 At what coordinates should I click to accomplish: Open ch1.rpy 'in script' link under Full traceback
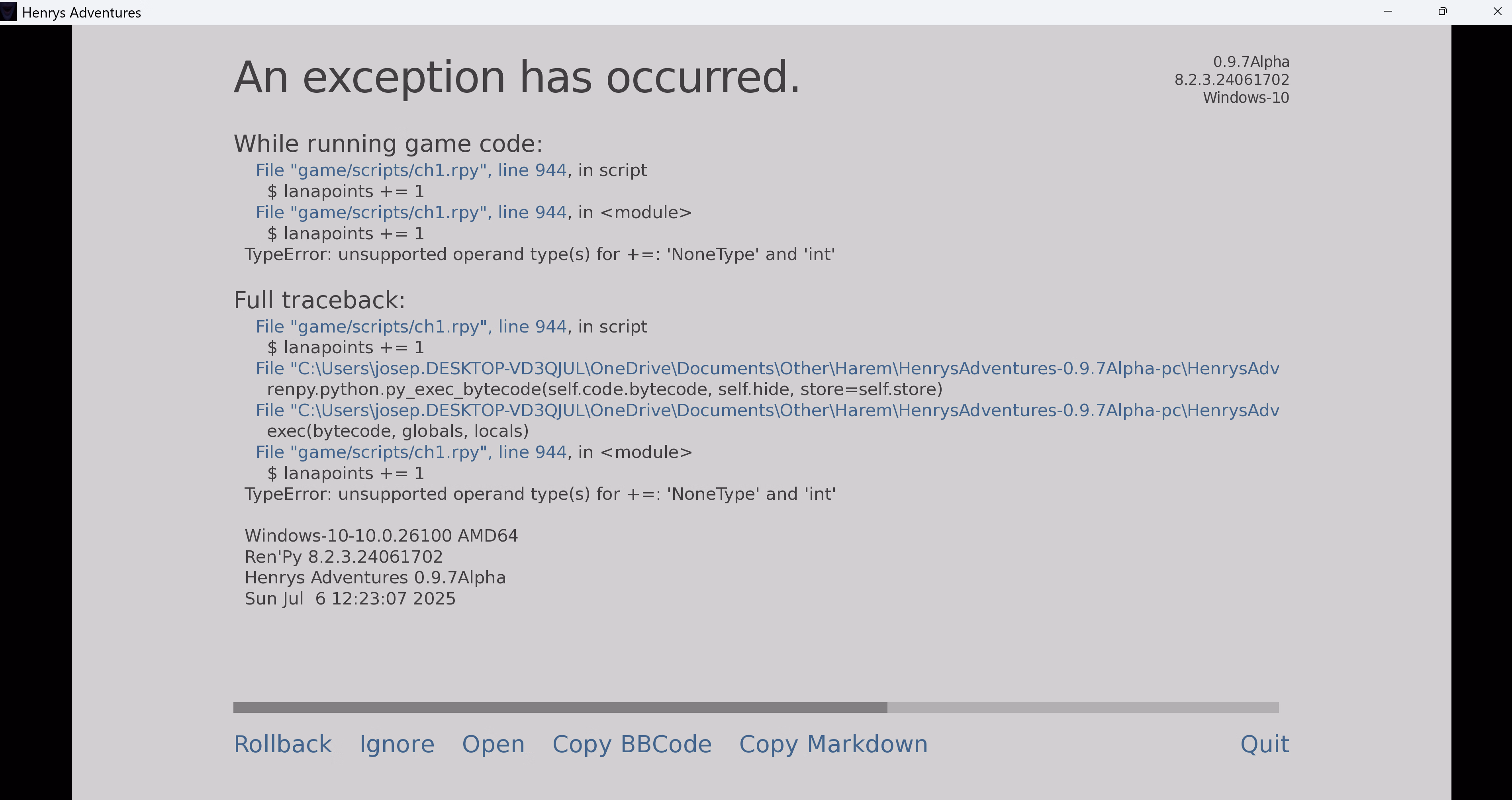pos(411,327)
